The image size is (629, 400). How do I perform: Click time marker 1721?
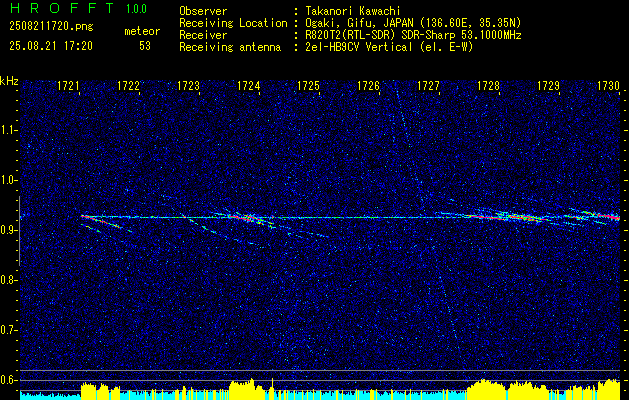click(68, 85)
